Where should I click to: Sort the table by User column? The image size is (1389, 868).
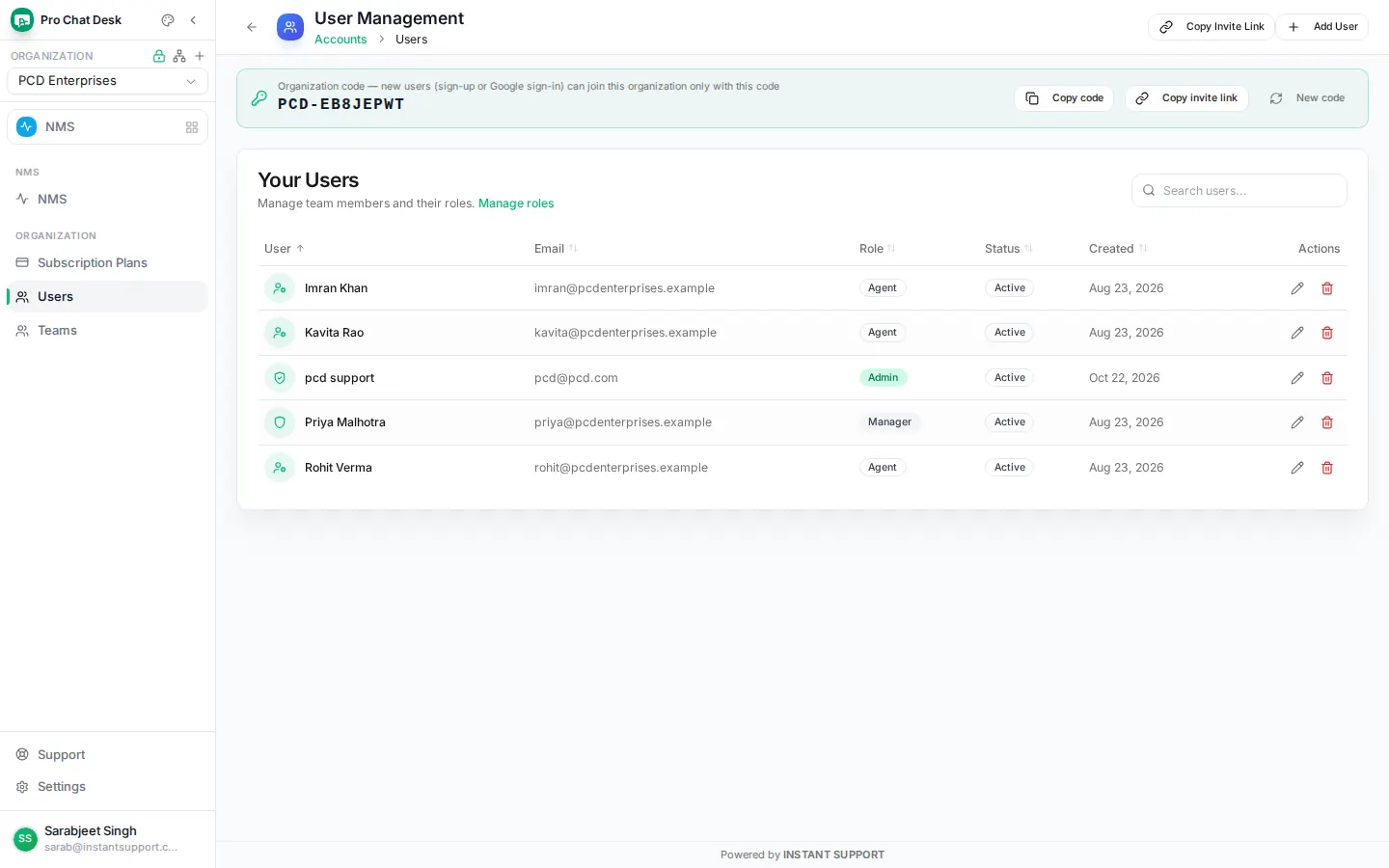click(285, 249)
